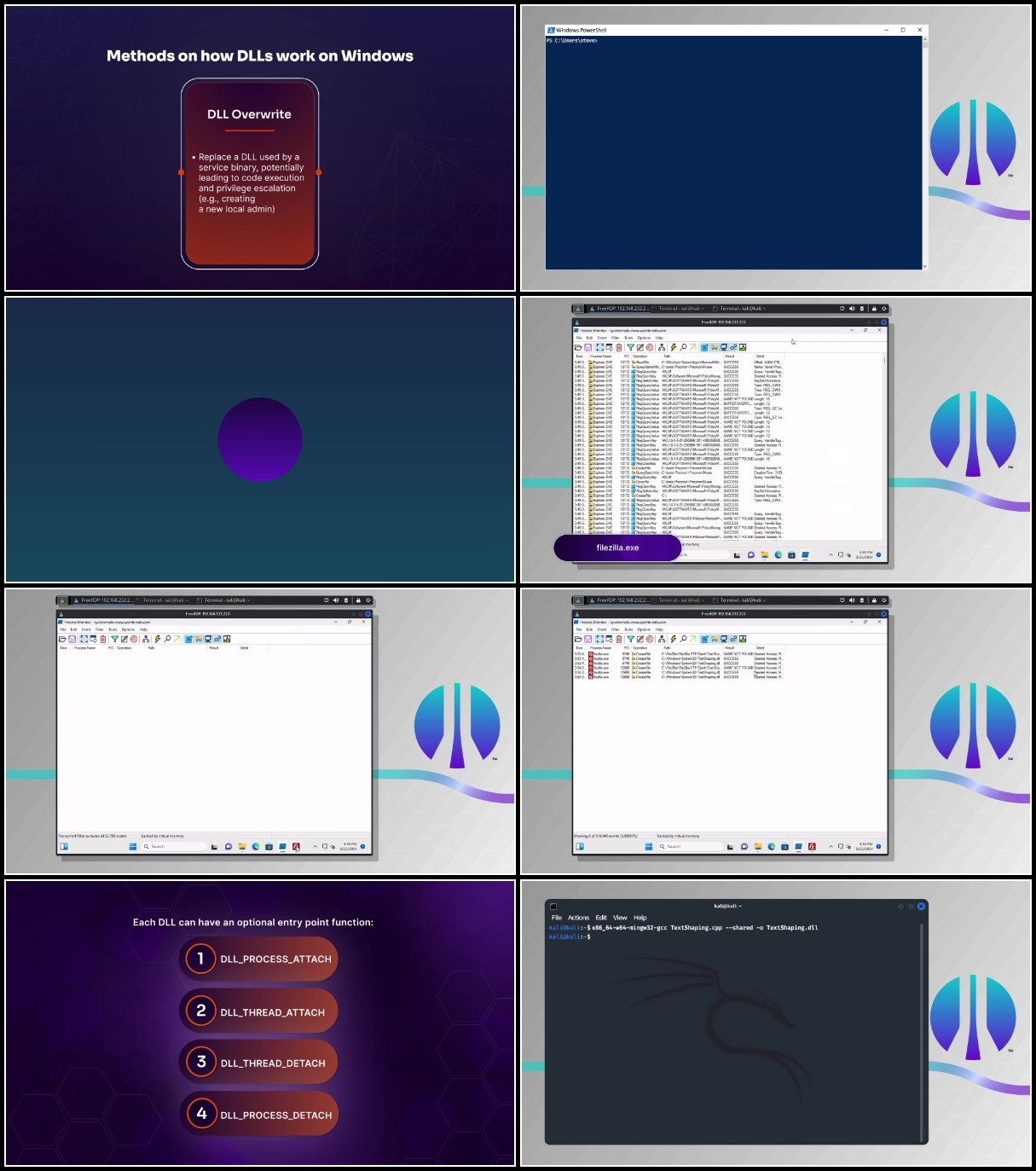The width and height of the screenshot is (1036, 1171).
Task: Click lightning bolt icon in empty Process Monitor window
Action: 158,639
